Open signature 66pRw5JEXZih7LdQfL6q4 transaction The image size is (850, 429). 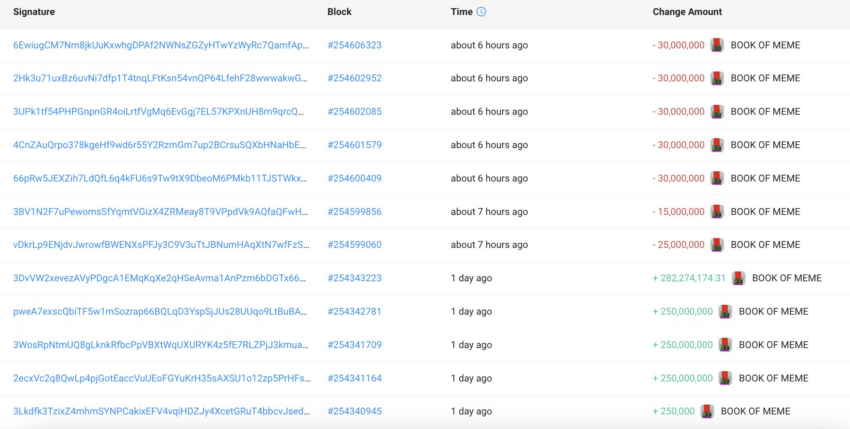tap(161, 178)
